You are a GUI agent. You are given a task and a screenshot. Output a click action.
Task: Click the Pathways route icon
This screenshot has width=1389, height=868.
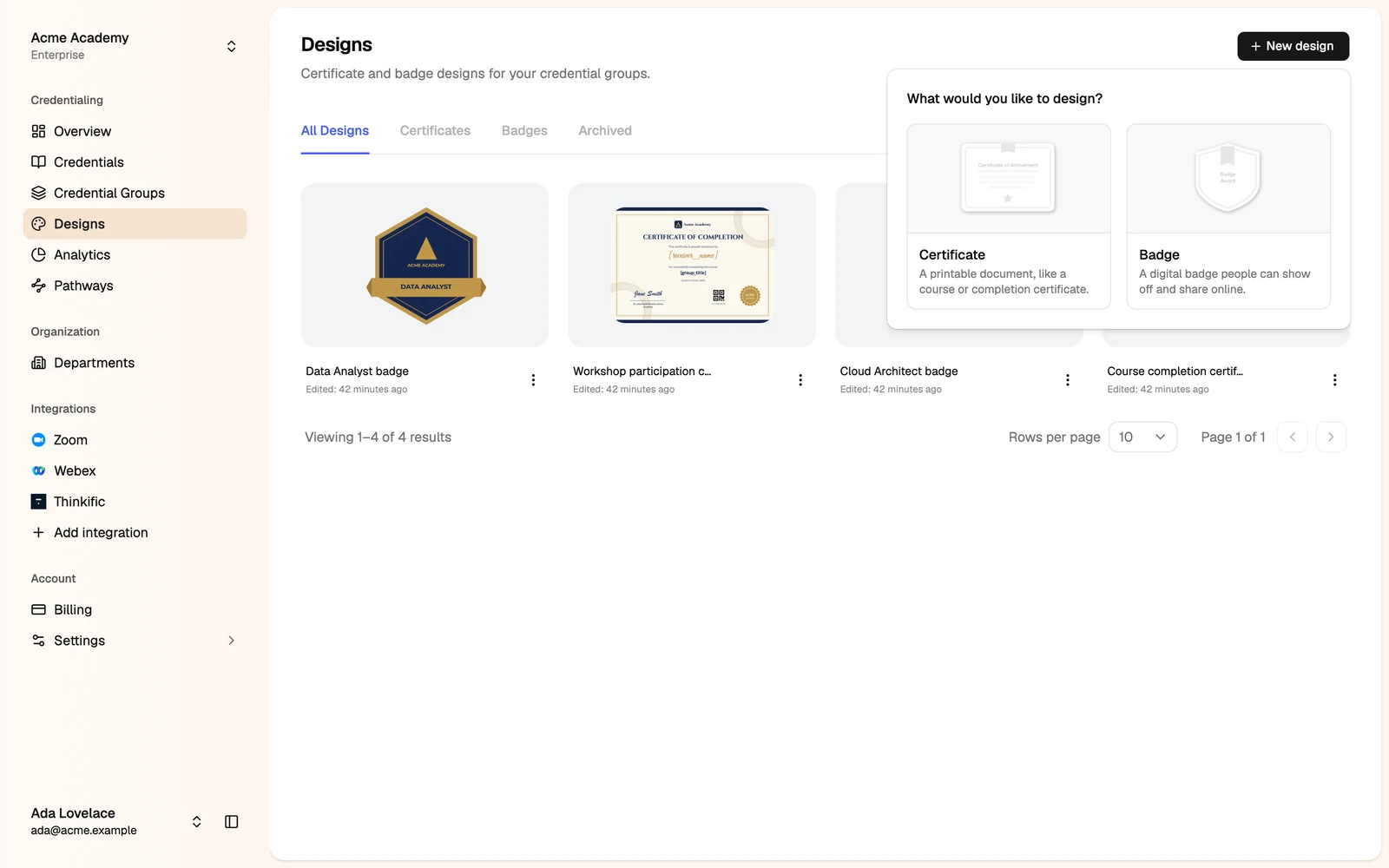[x=38, y=286]
